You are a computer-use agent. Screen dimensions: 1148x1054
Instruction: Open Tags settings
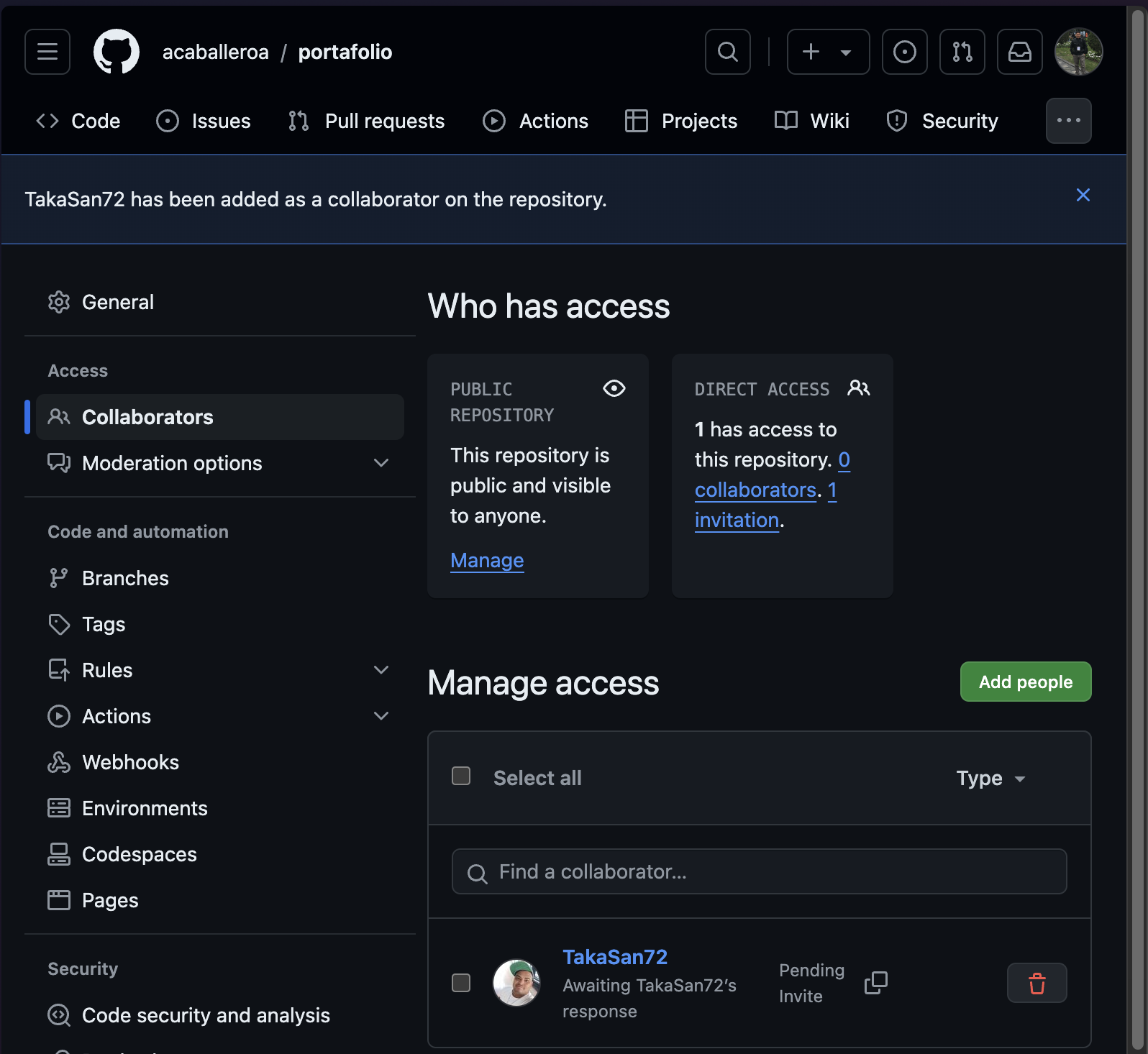coord(220,624)
